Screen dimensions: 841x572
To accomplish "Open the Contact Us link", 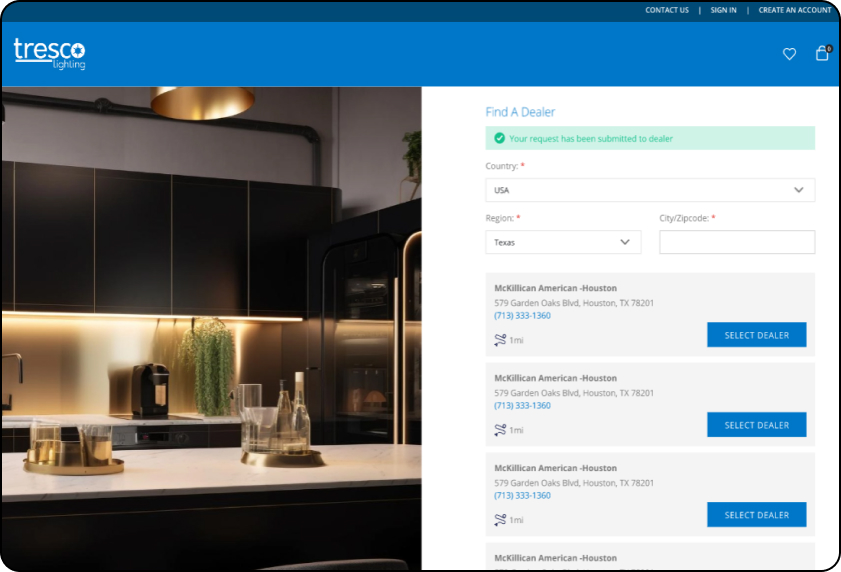I will click(x=667, y=10).
